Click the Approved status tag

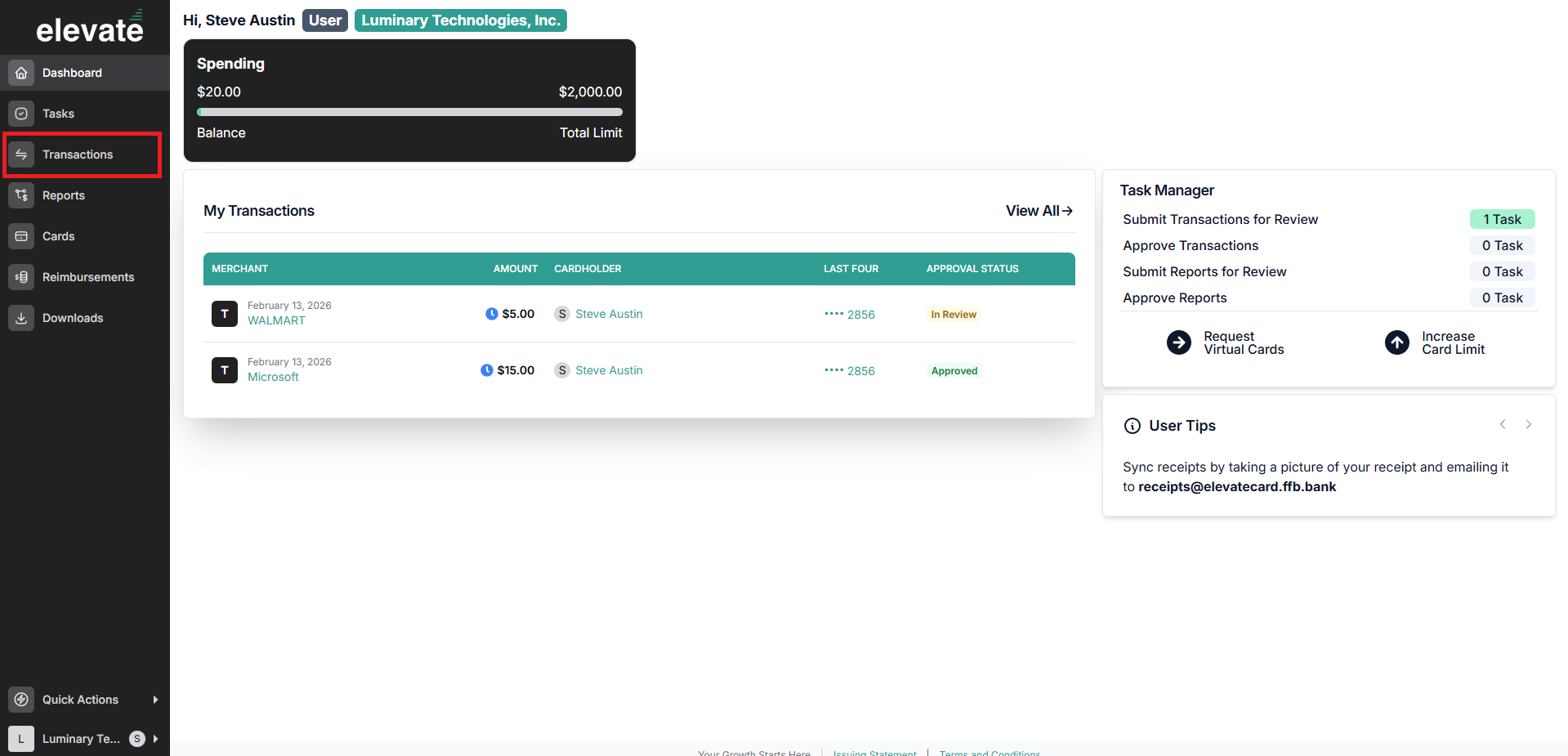(954, 371)
